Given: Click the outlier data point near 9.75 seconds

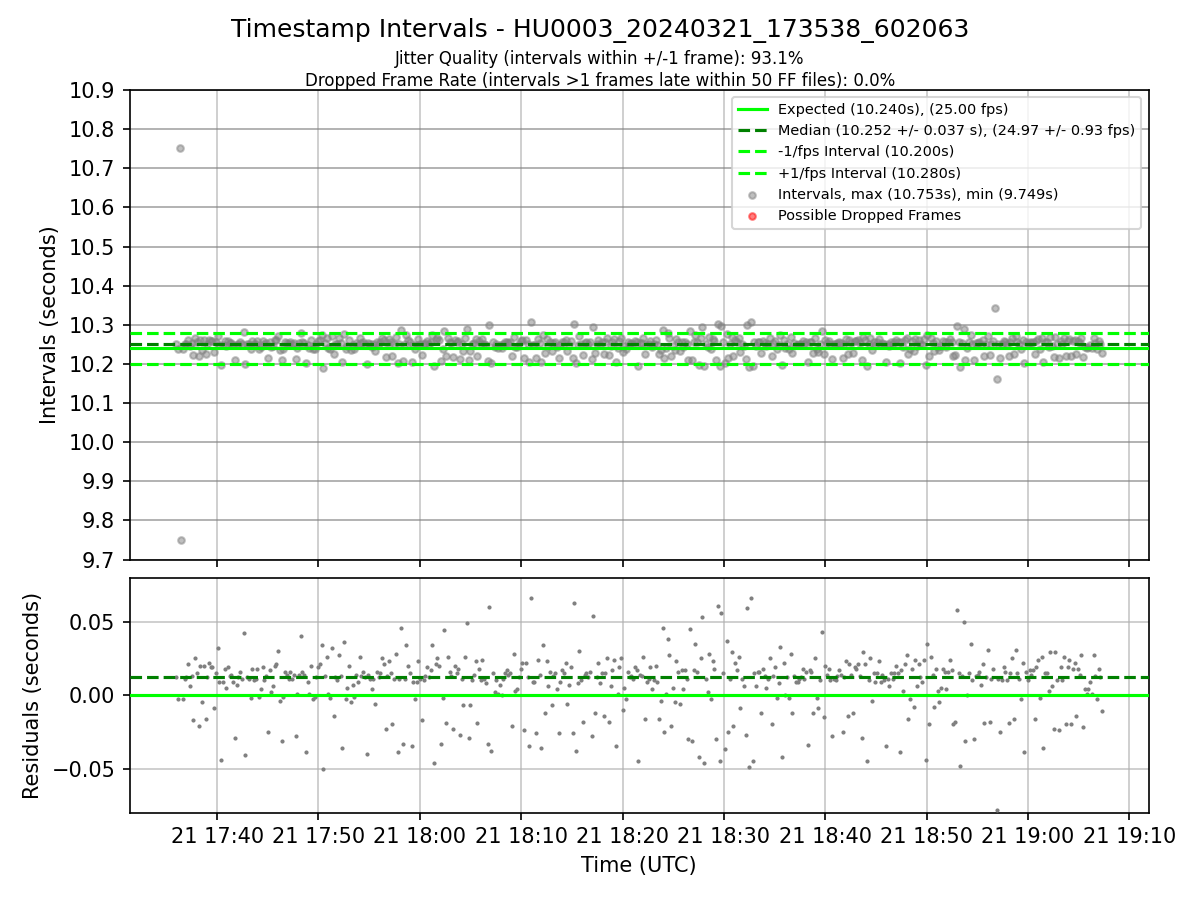Looking at the screenshot, I should 181,540.
